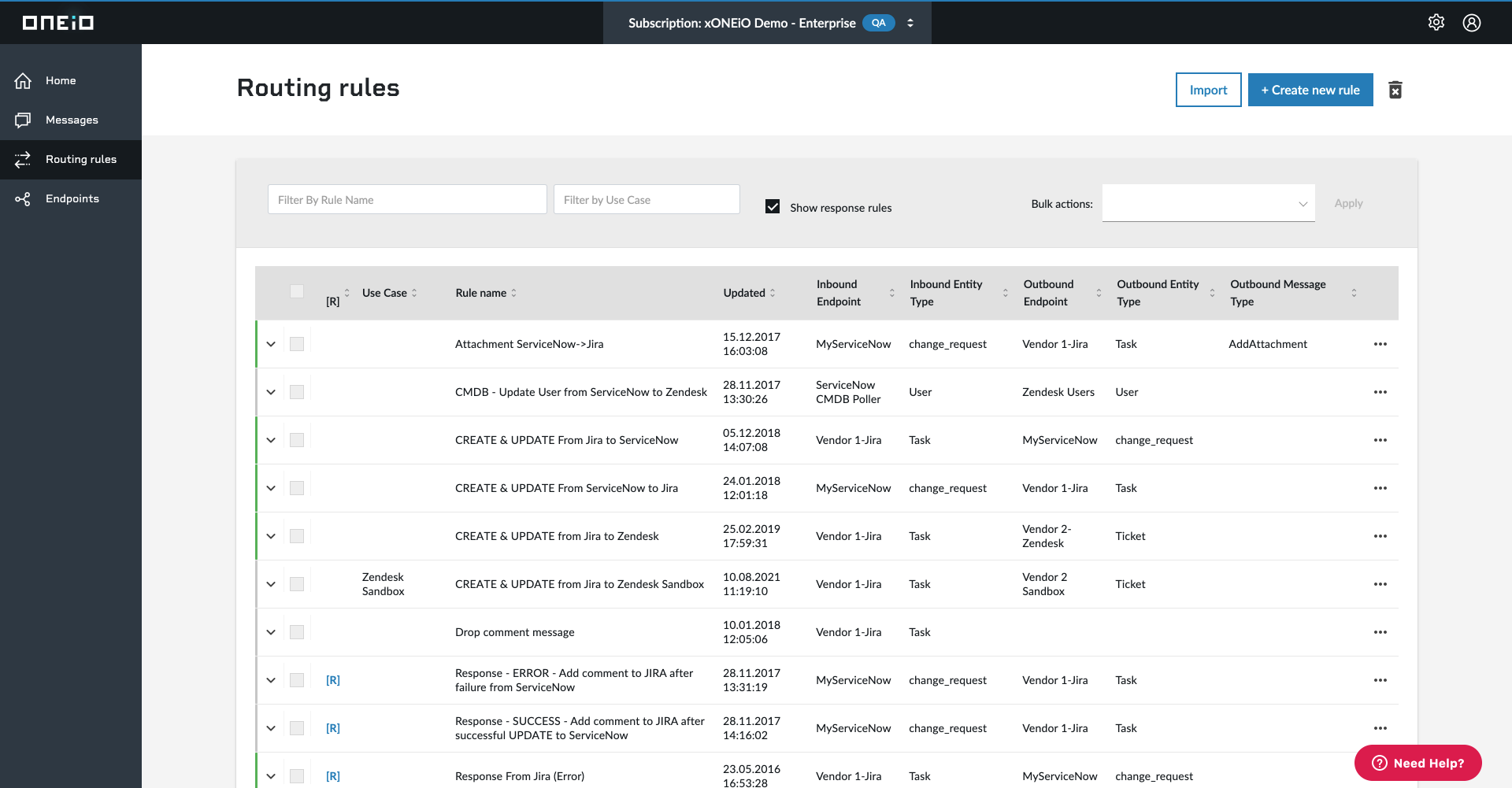1512x788 pixels.
Task: Select checkbox for Response SUCCESS rule
Action: coord(297,728)
